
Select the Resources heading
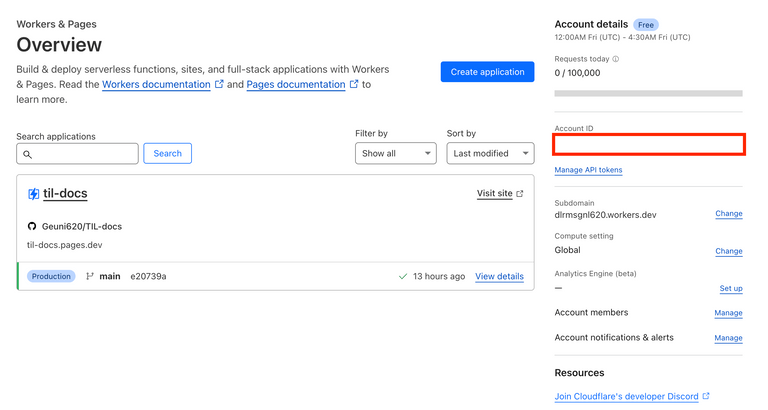(579, 373)
